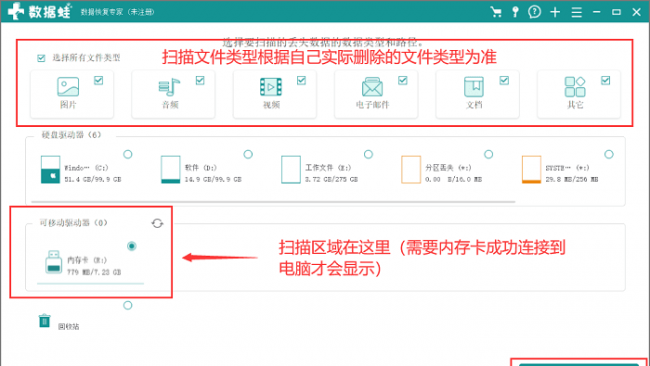Open the help question mark icon
The image size is (650, 366).
pyautogui.click(x=535, y=12)
